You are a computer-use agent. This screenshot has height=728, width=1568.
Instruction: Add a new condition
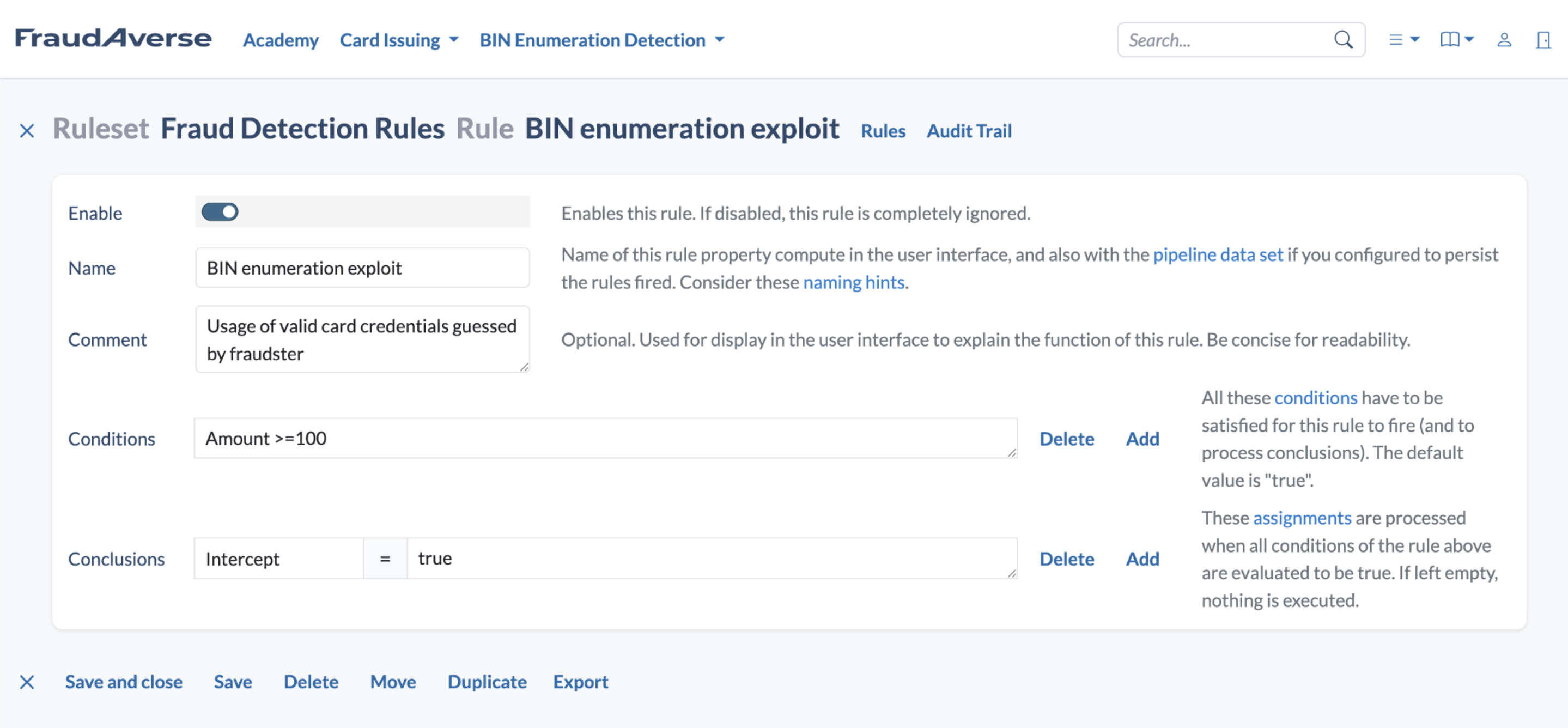(x=1142, y=438)
